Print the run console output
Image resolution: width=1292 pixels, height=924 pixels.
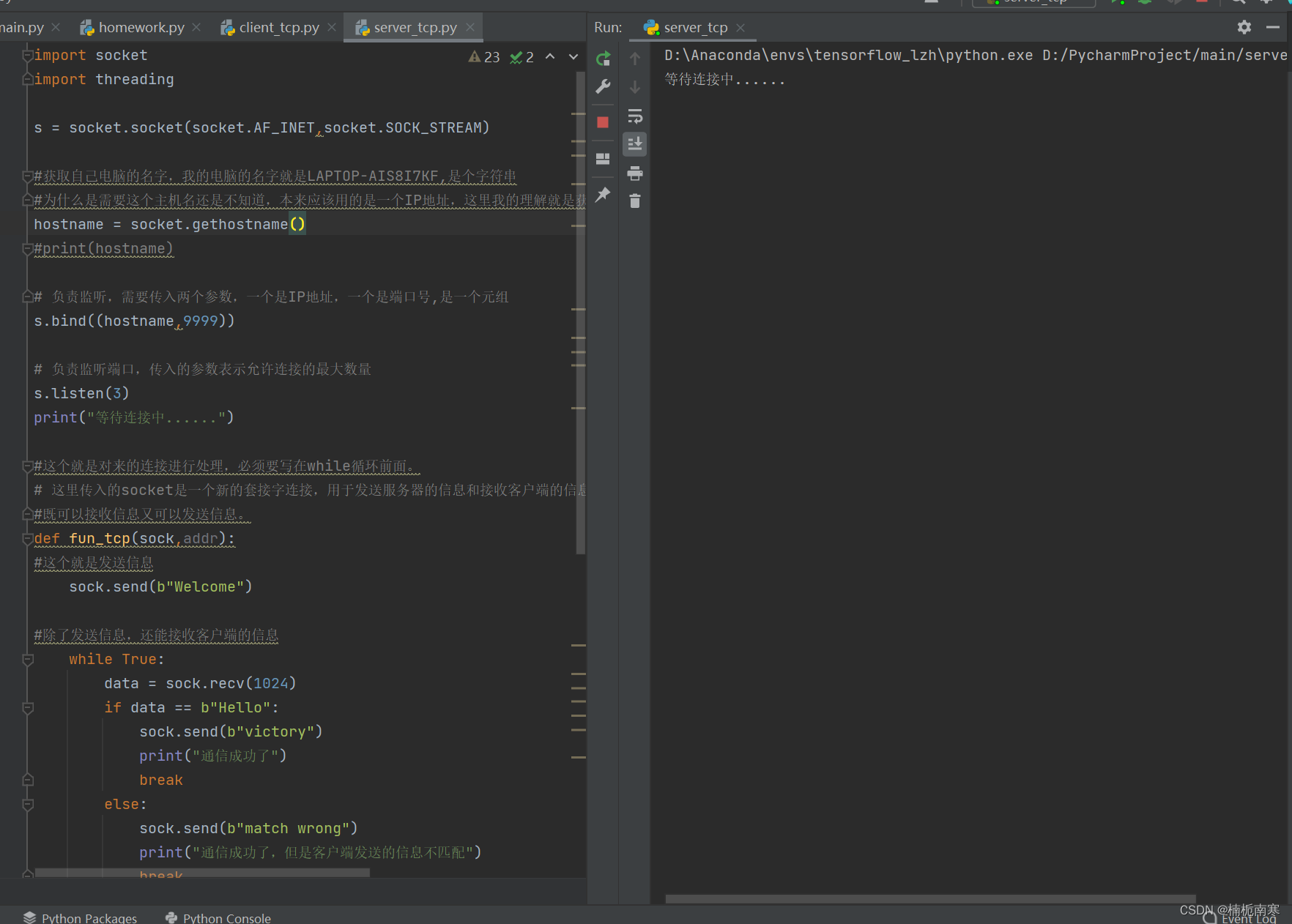(635, 173)
